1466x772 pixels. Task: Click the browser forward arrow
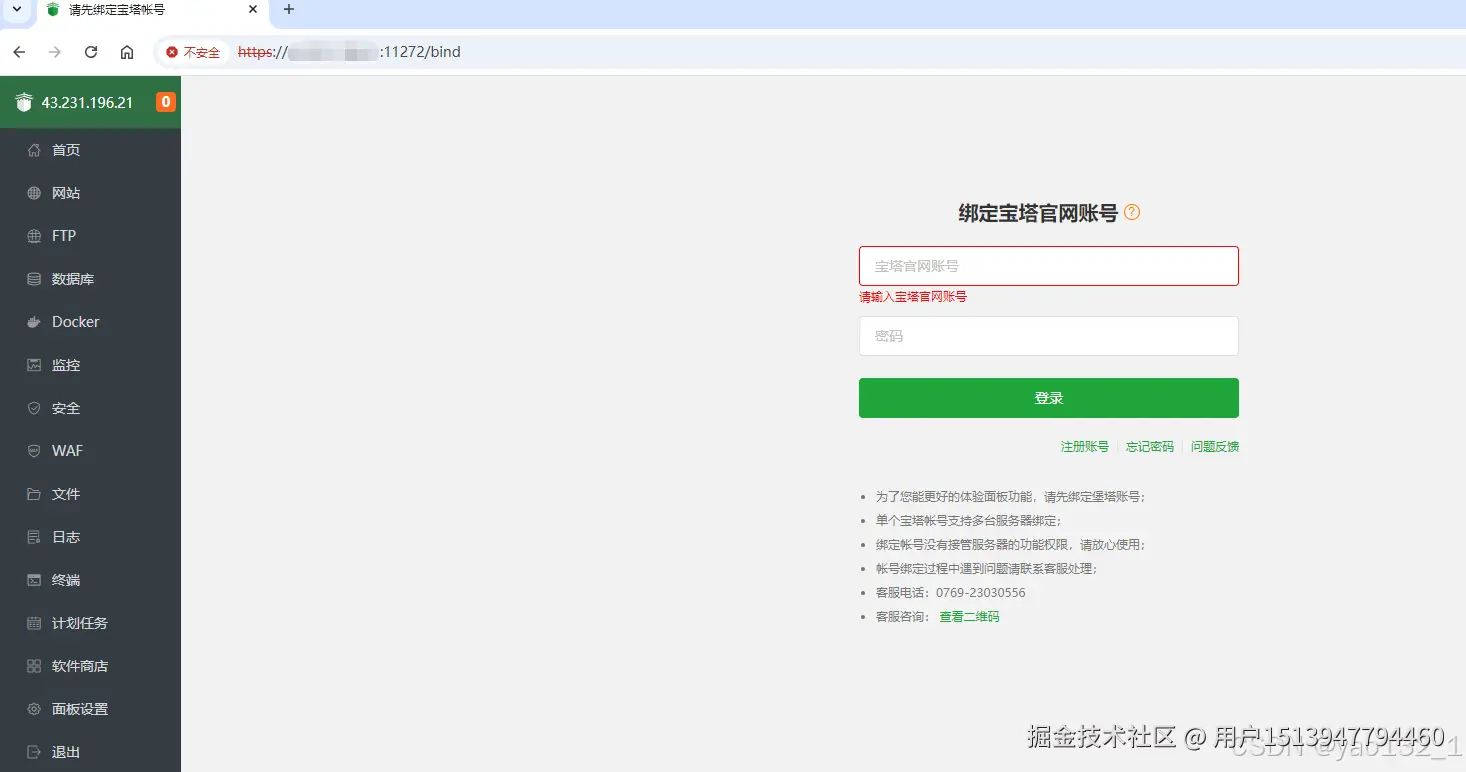(55, 52)
